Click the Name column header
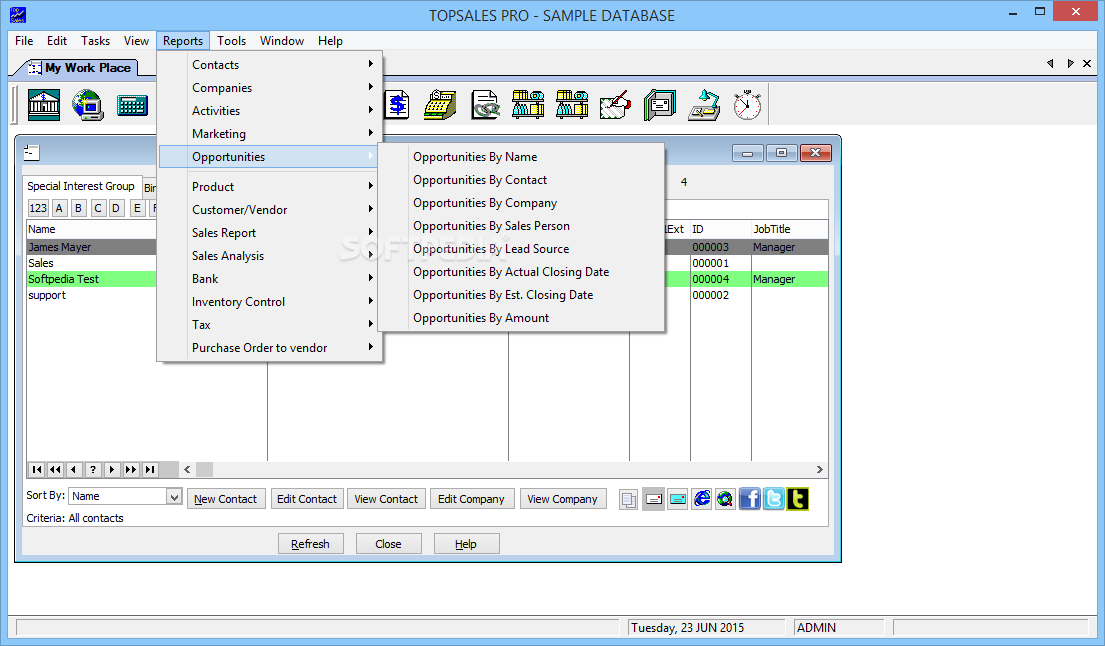Image resolution: width=1105 pixels, height=646 pixels. (91, 229)
